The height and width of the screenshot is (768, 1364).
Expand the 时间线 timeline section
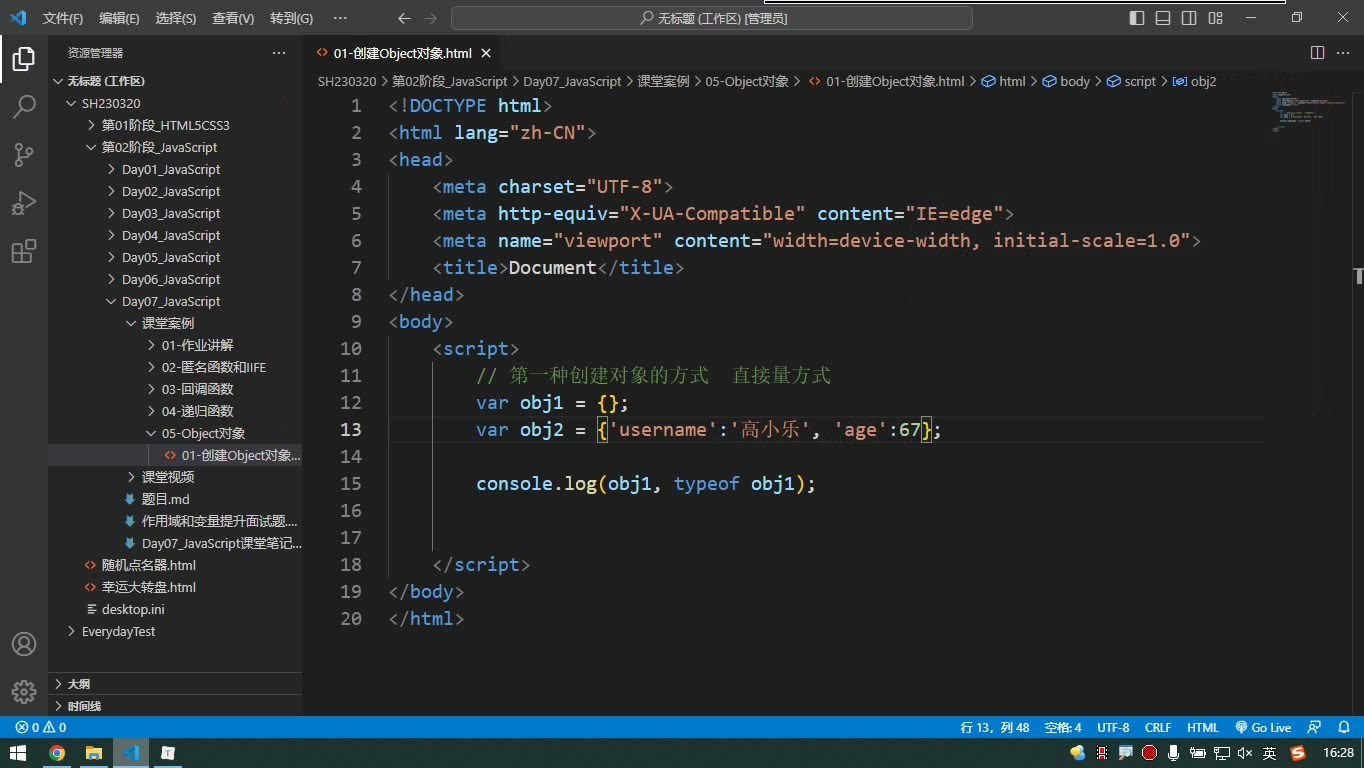point(175,706)
